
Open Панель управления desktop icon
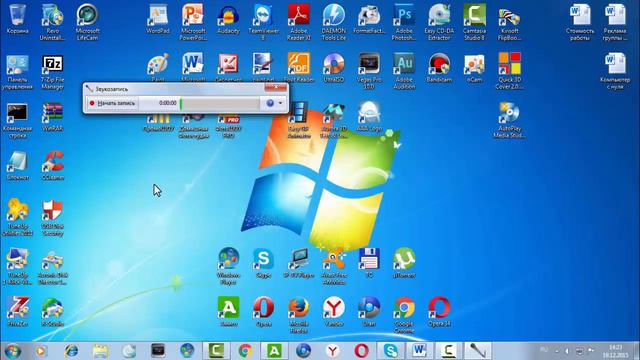[18, 71]
